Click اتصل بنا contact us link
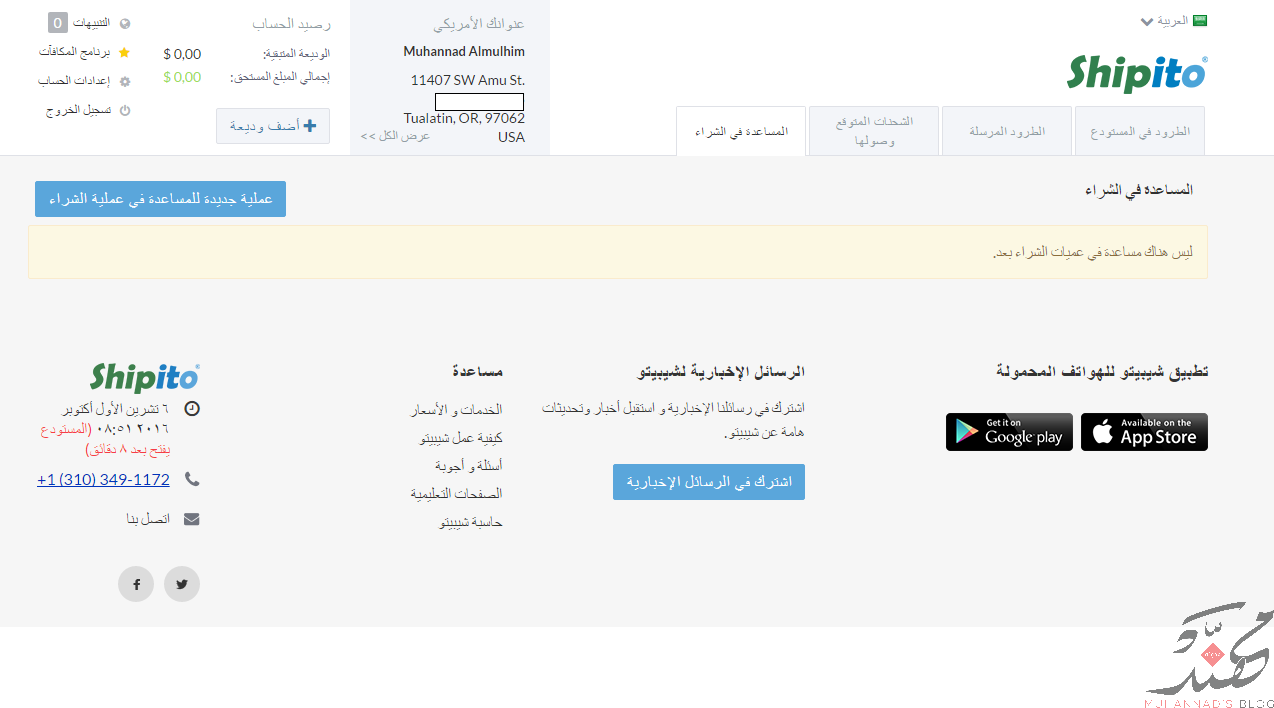1274x708 pixels. point(148,519)
